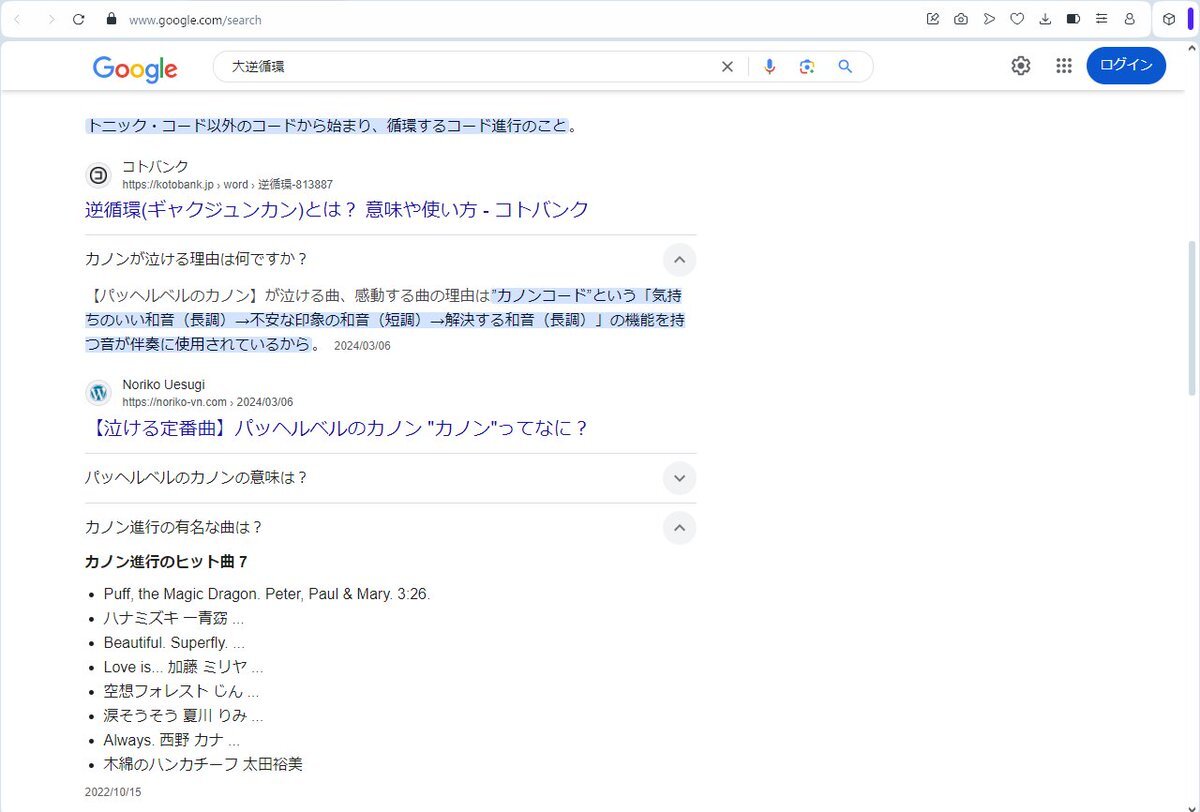Open the browser easy setup sliders icon
This screenshot has height=812, width=1200.
pos(1101,19)
